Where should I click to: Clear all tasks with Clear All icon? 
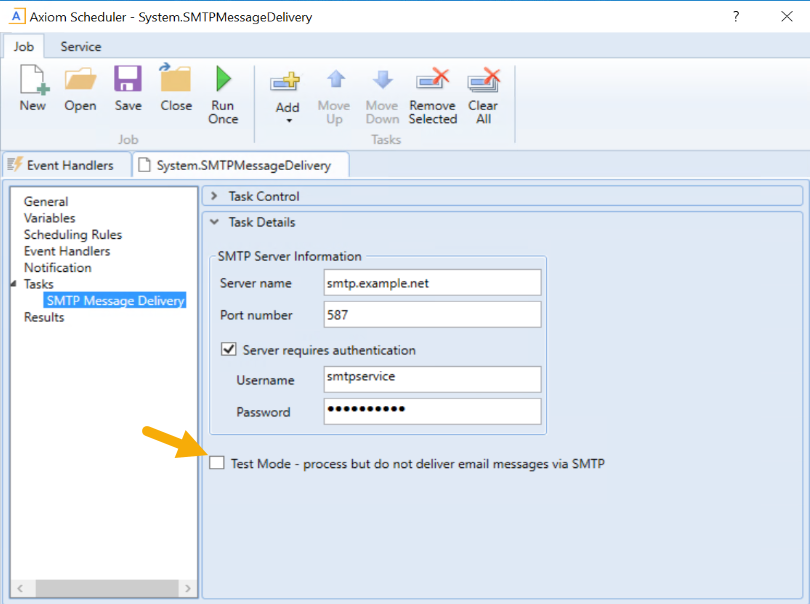point(484,80)
